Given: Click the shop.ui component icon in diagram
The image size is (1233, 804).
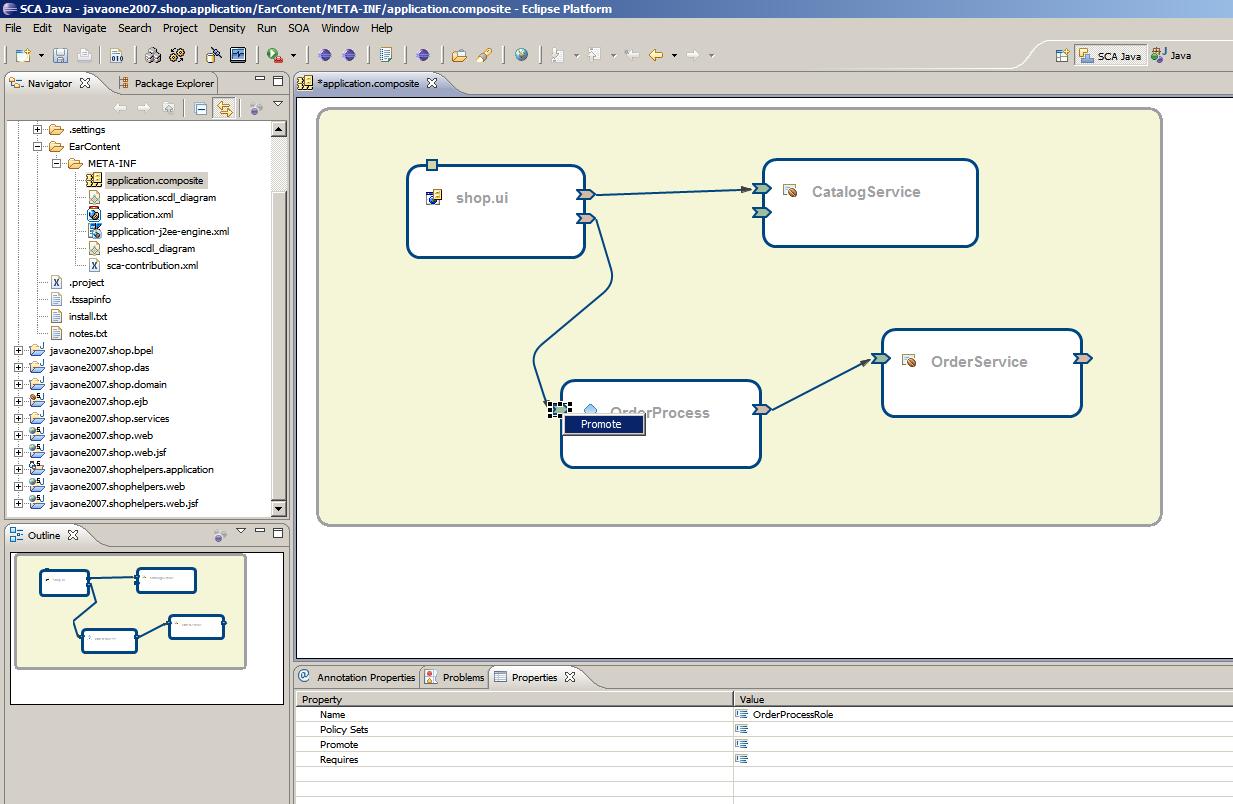Looking at the screenshot, I should click(434, 197).
